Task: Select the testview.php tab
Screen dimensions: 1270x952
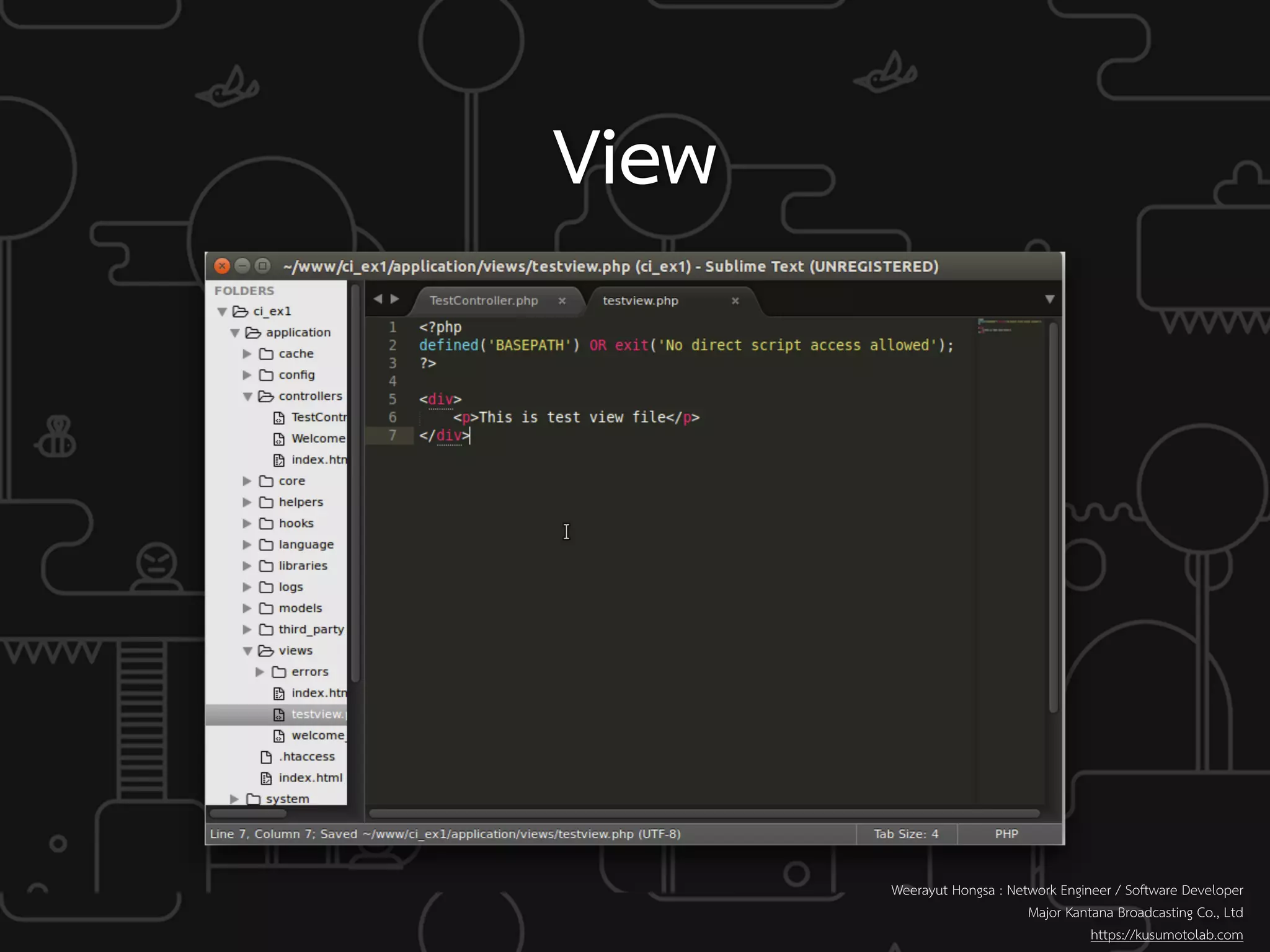Action: 641,301
